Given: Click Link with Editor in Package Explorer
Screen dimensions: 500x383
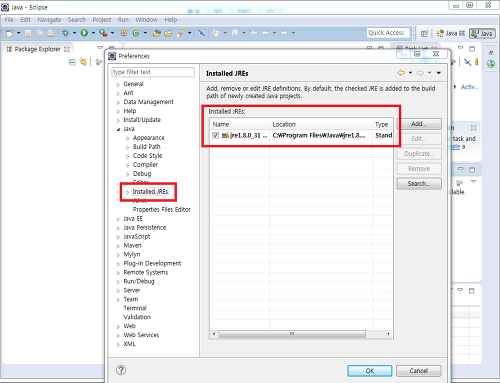Looking at the screenshot, I should click(83, 62).
